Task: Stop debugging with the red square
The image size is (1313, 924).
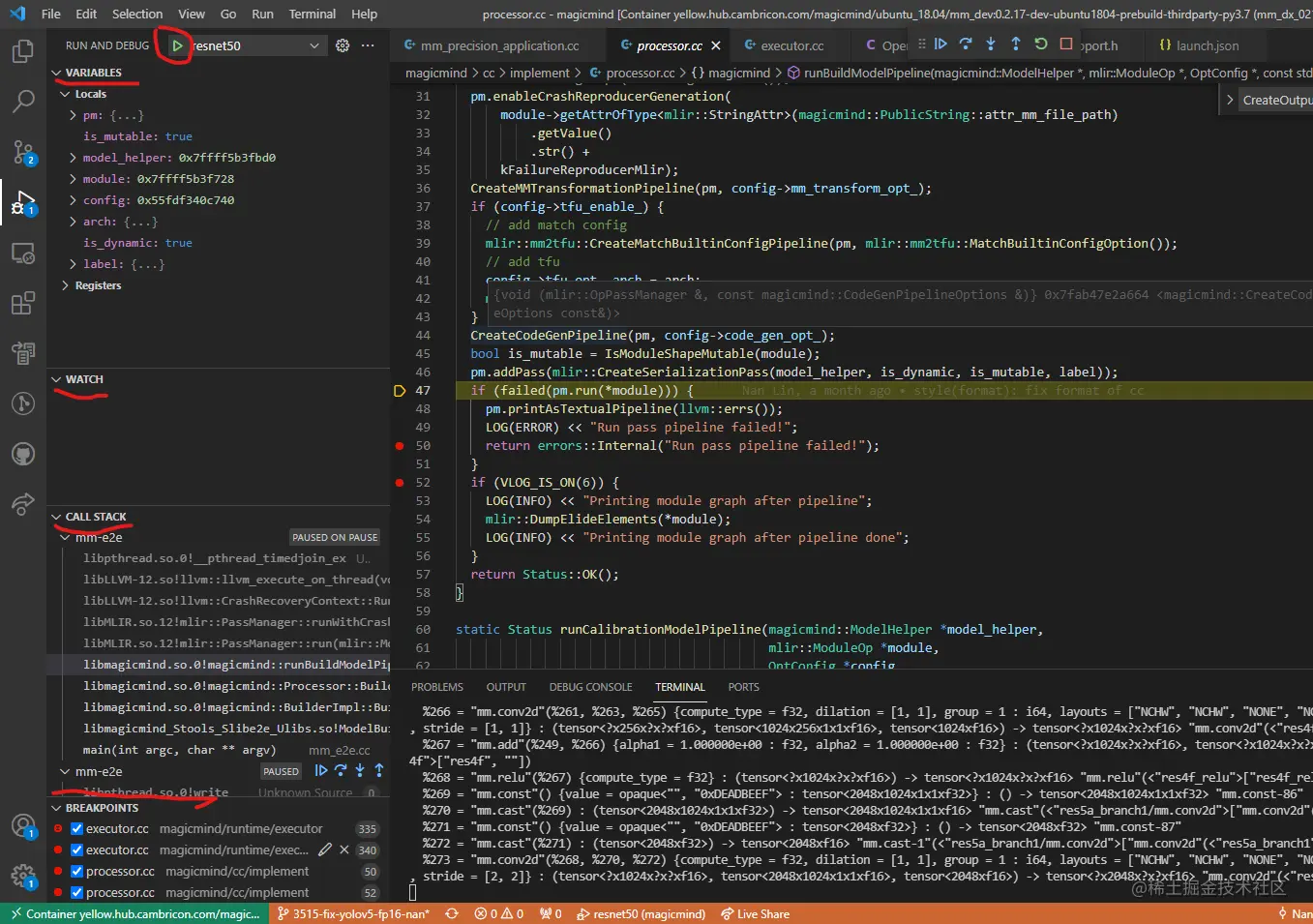Action: (x=1065, y=45)
